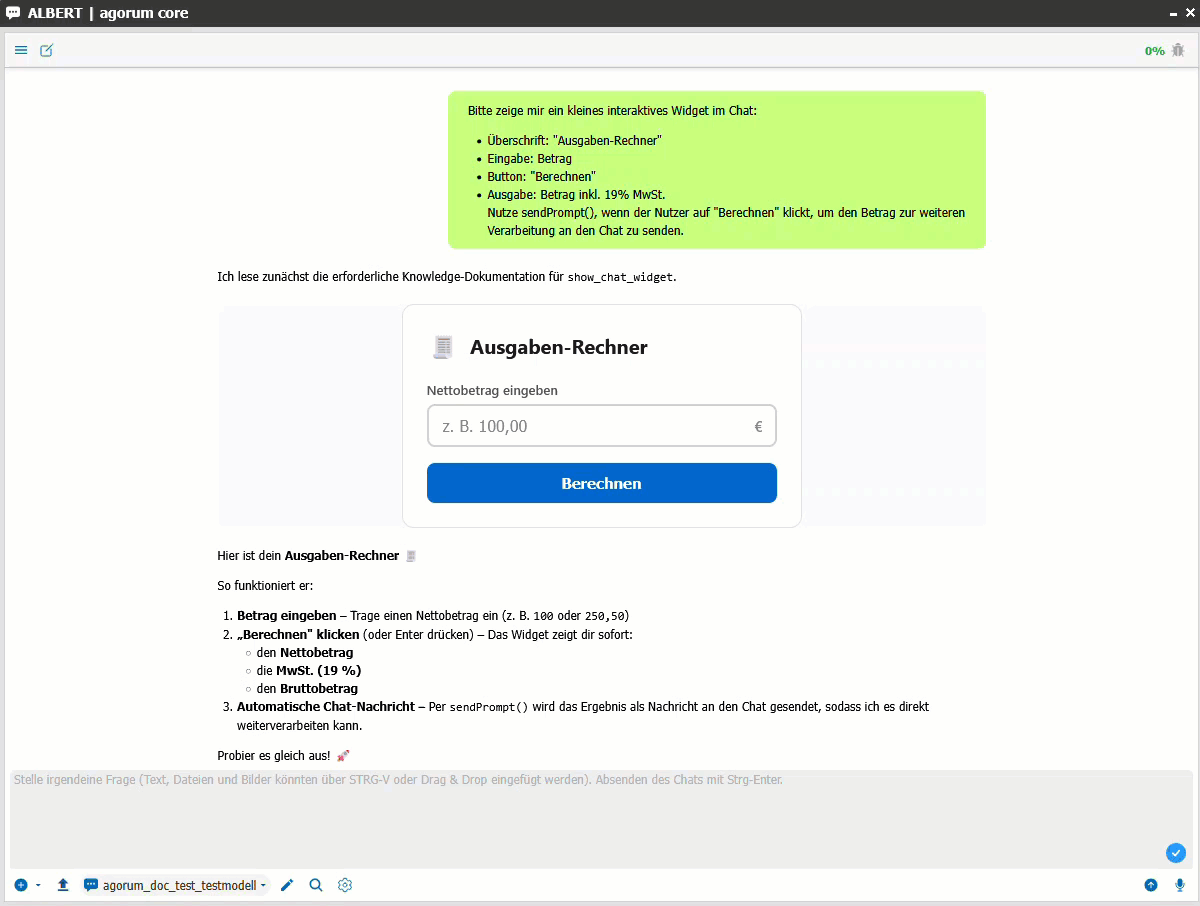Click the pencil edit icon
The height and width of the screenshot is (906, 1200).
click(x=287, y=885)
